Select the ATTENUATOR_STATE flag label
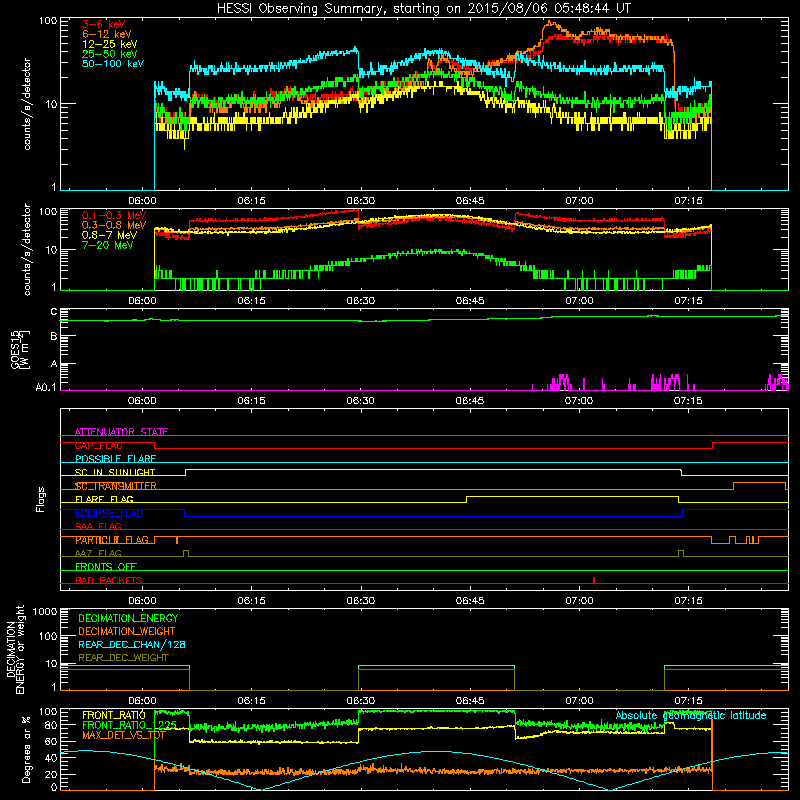 coord(121,432)
